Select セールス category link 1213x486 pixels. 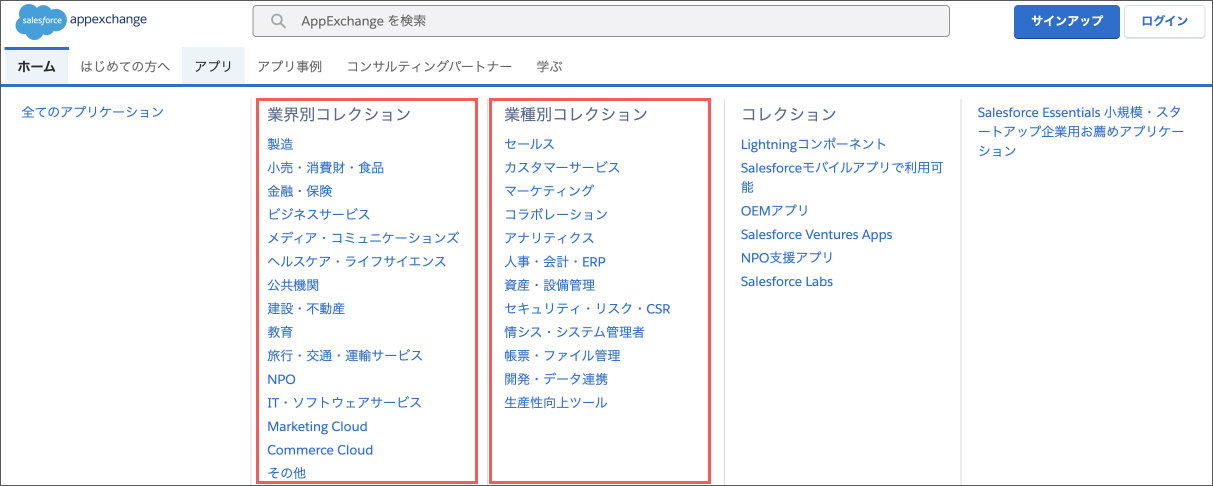[529, 144]
